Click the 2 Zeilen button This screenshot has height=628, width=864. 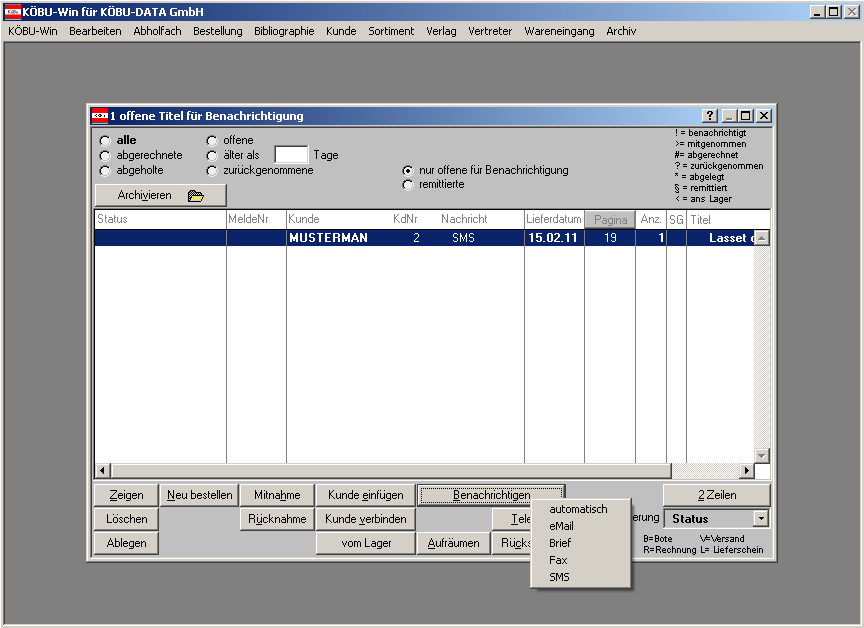[x=717, y=495]
